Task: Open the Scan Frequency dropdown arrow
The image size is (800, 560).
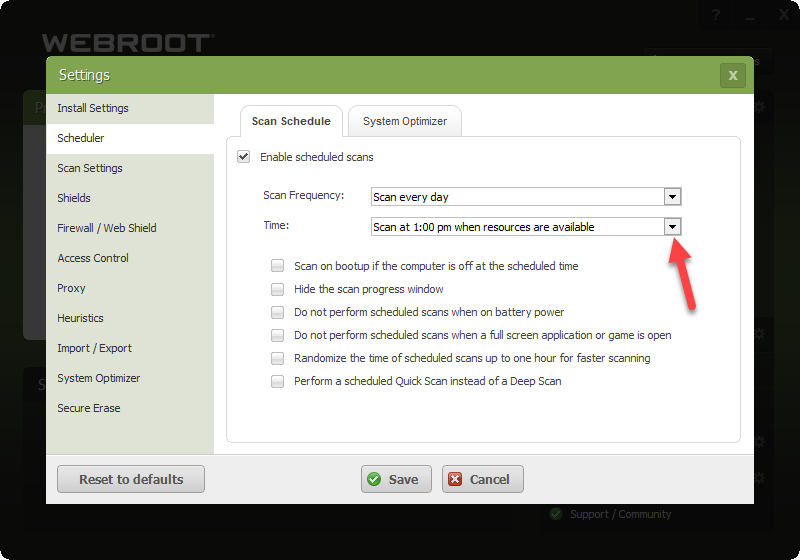Action: pos(672,197)
